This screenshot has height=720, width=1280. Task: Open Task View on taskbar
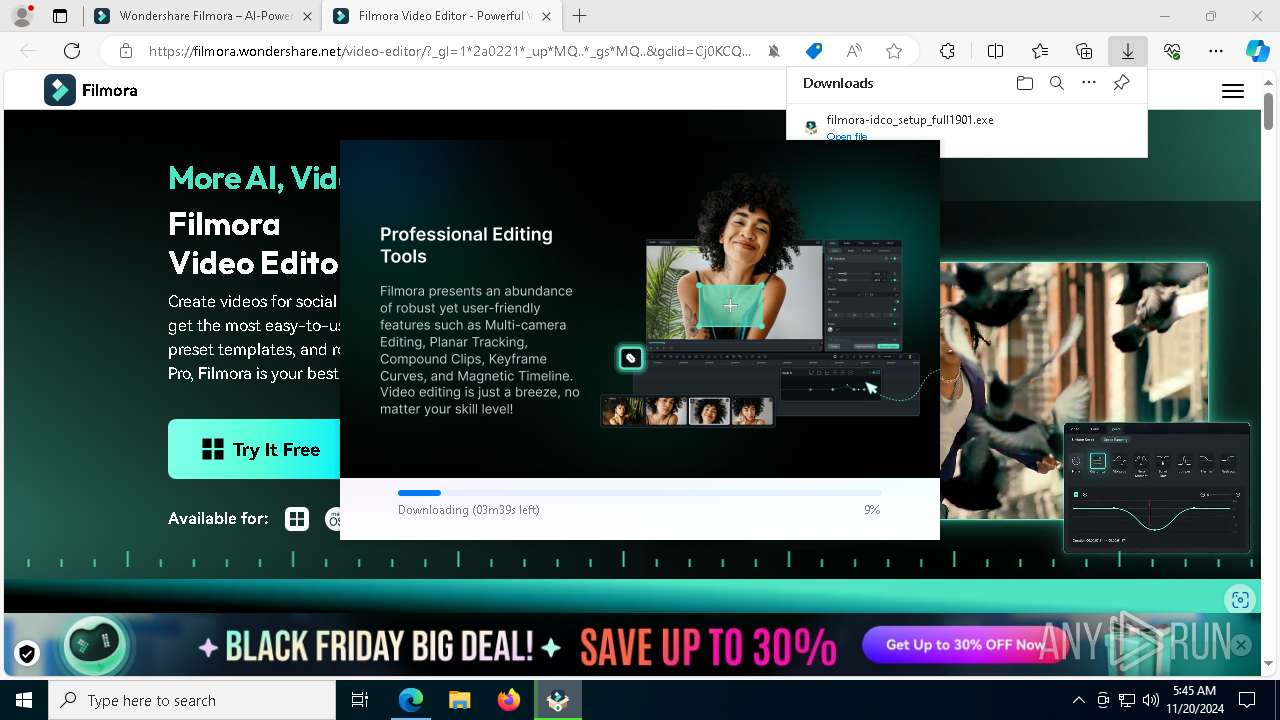coord(360,700)
